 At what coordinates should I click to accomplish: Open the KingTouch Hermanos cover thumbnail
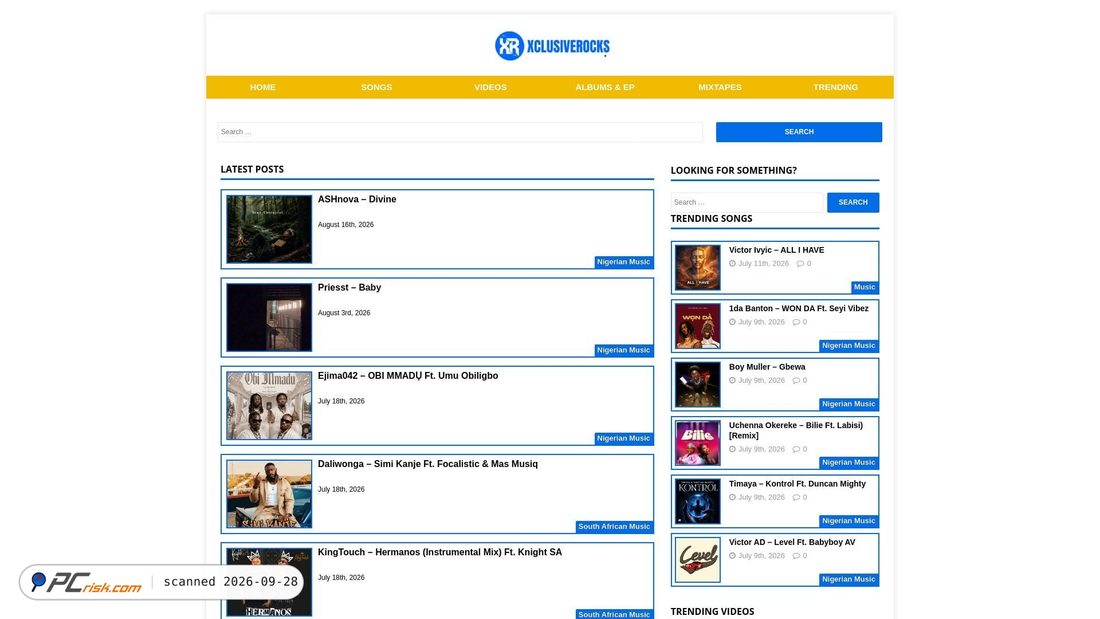click(269, 582)
